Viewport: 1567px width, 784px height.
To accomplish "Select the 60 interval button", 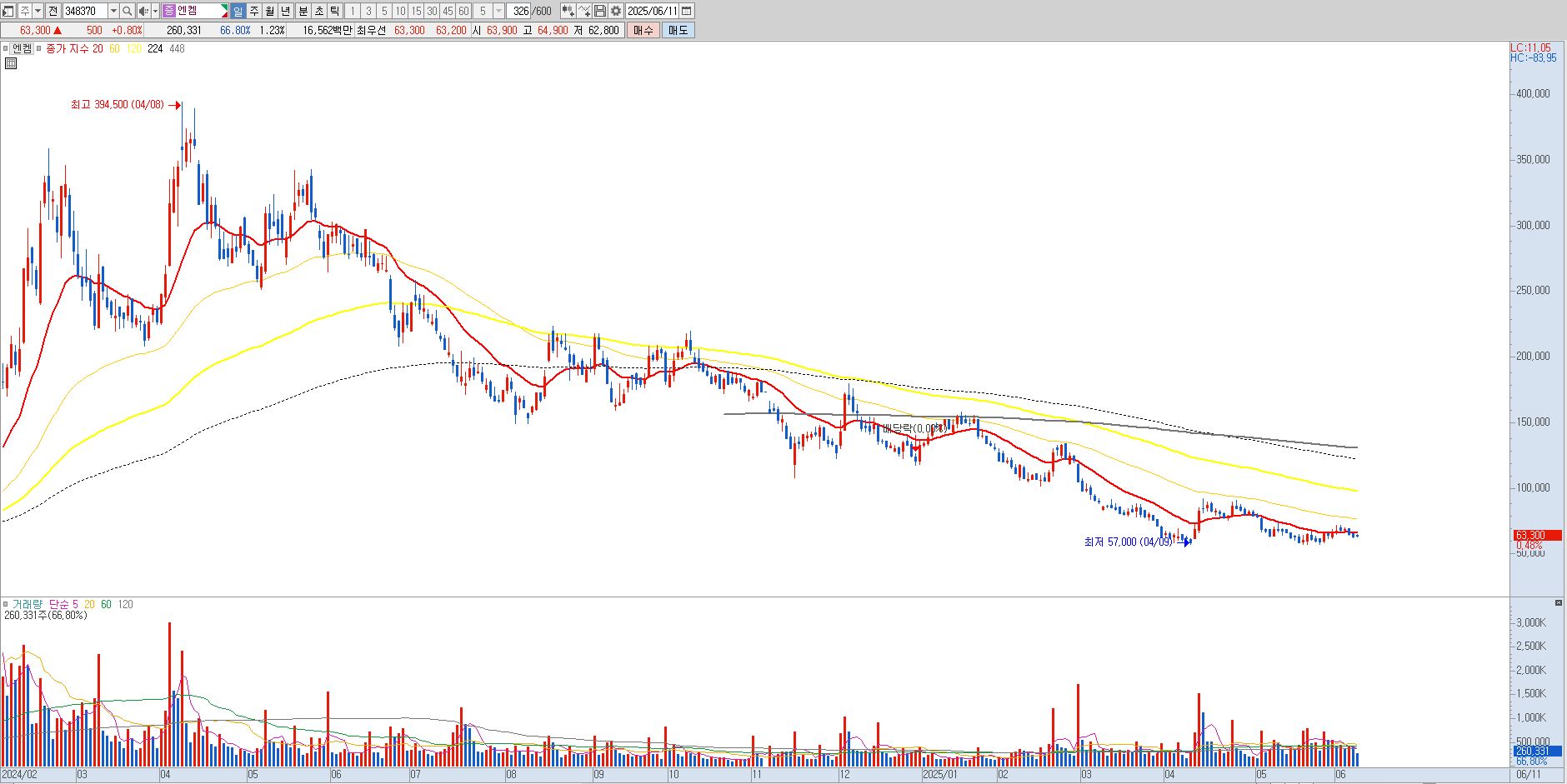I will click(463, 11).
